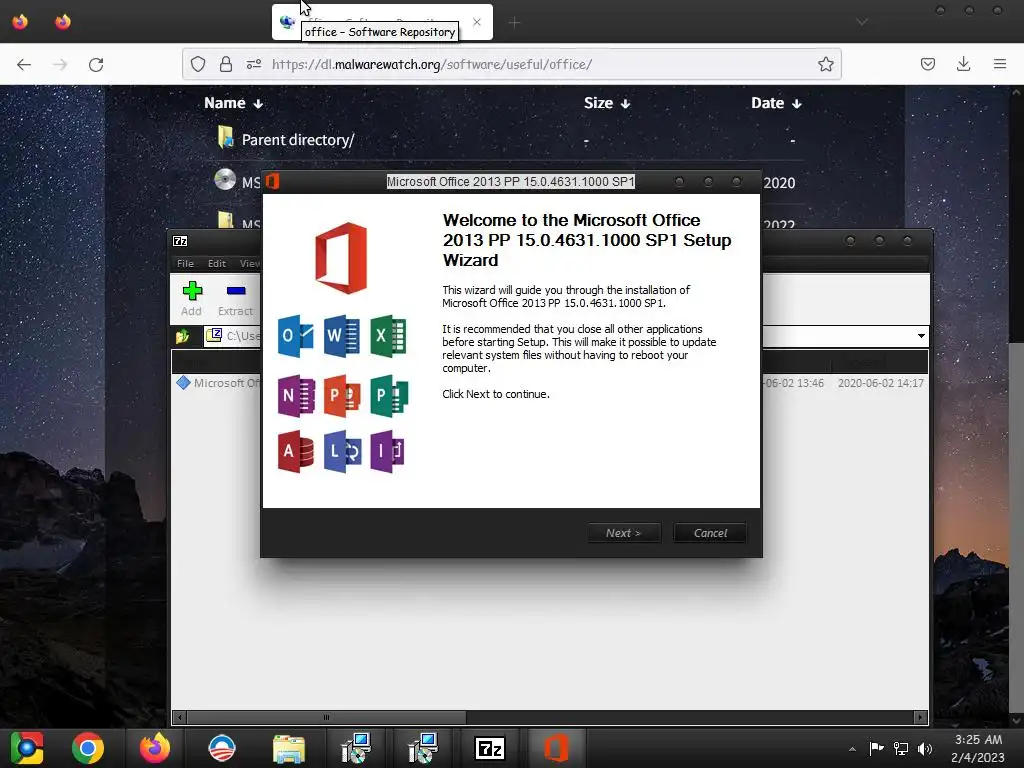
Task: Click the green start icon on the taskbar
Action: click(27, 748)
